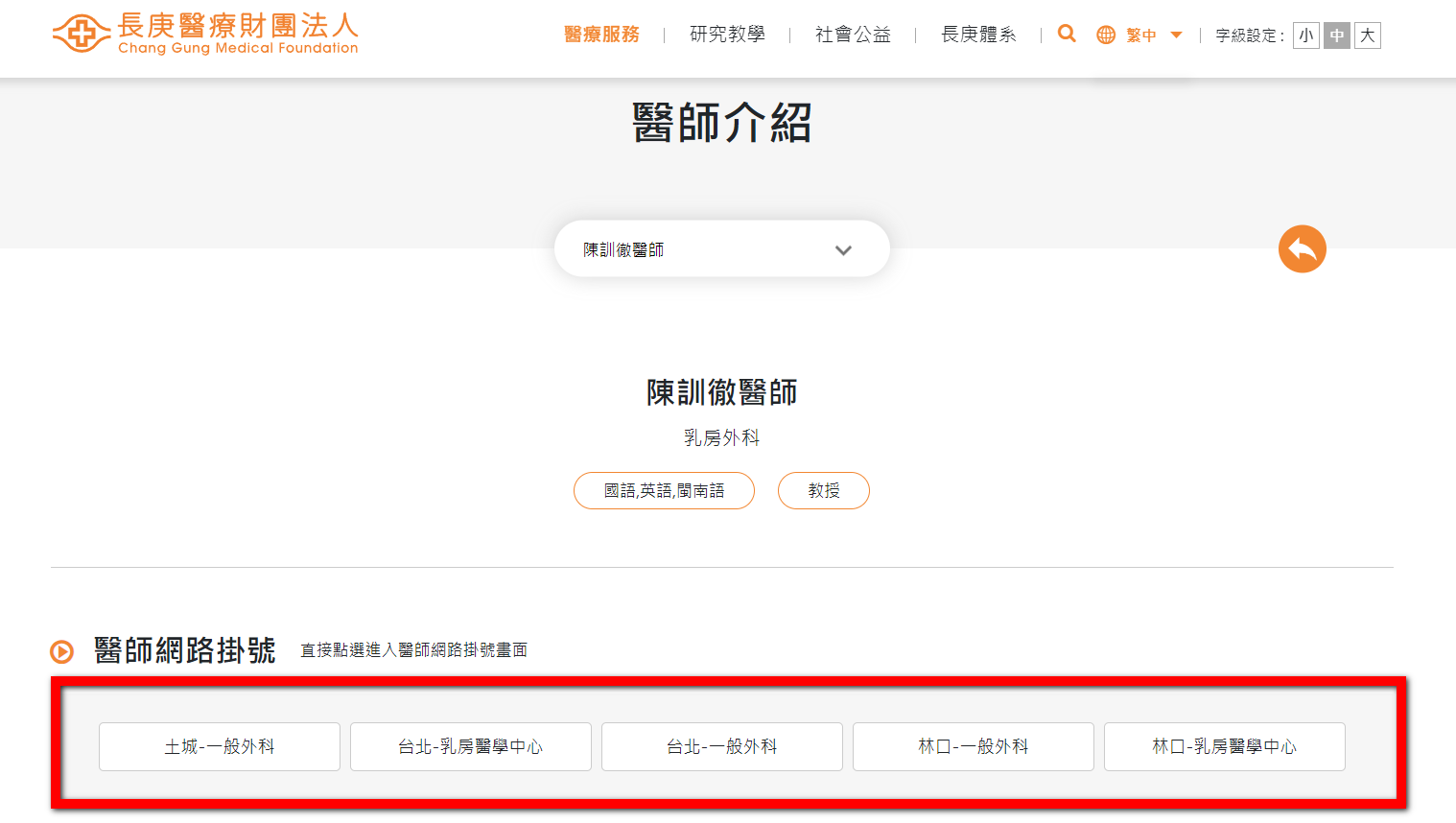The width and height of the screenshot is (1456, 823).
Task: Open the 長庚體系 menu
Action: point(978,35)
